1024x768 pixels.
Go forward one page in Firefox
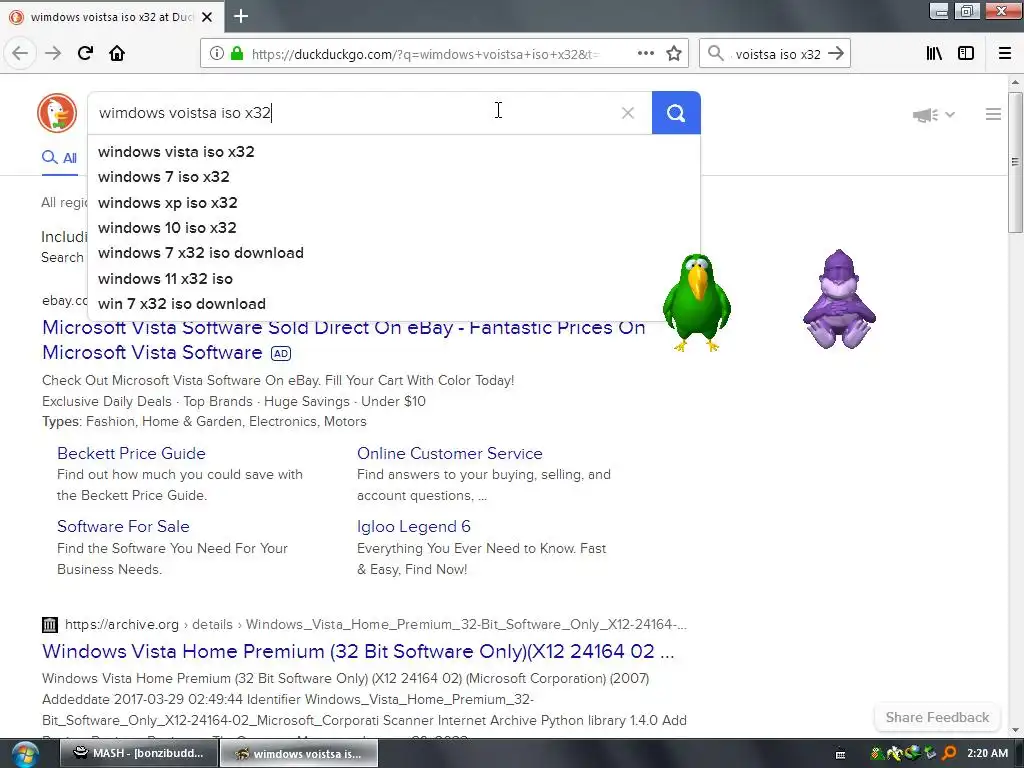(x=53, y=54)
